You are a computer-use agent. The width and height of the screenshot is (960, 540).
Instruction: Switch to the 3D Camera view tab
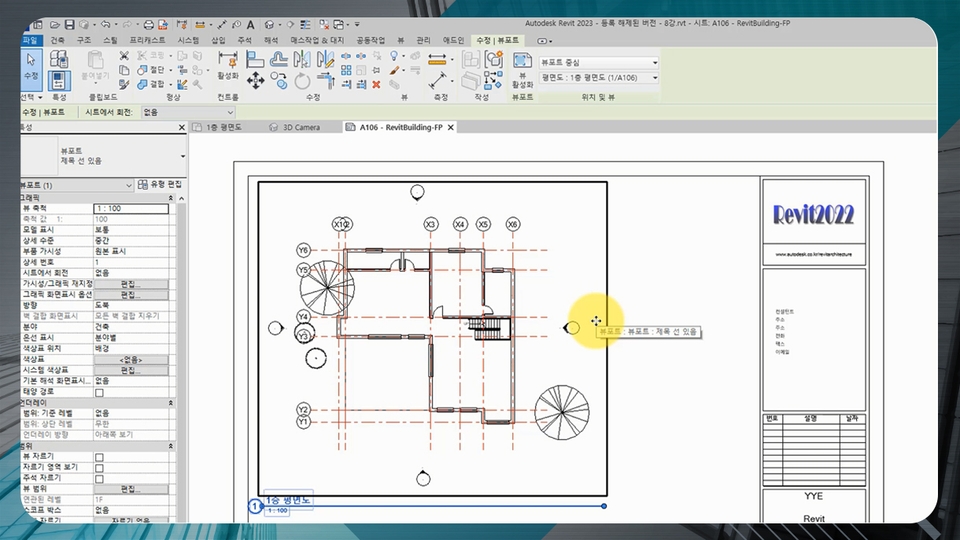click(301, 127)
